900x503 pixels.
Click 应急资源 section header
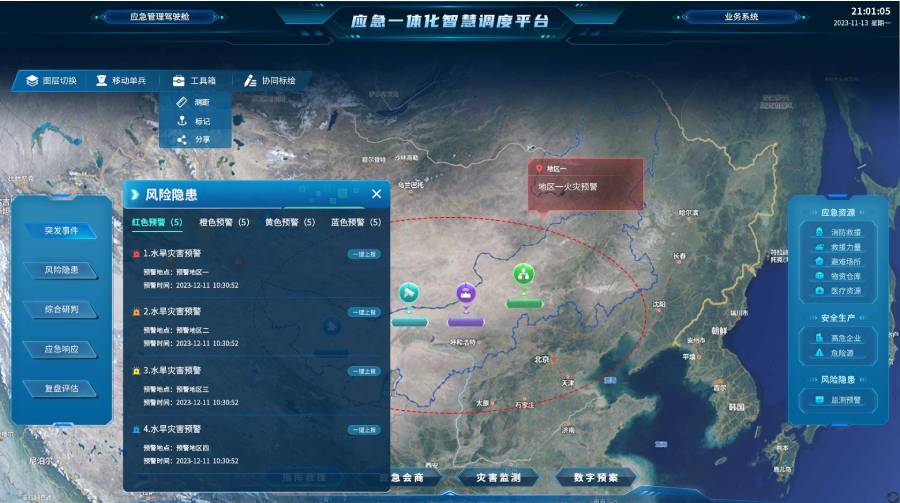pyautogui.click(x=838, y=212)
